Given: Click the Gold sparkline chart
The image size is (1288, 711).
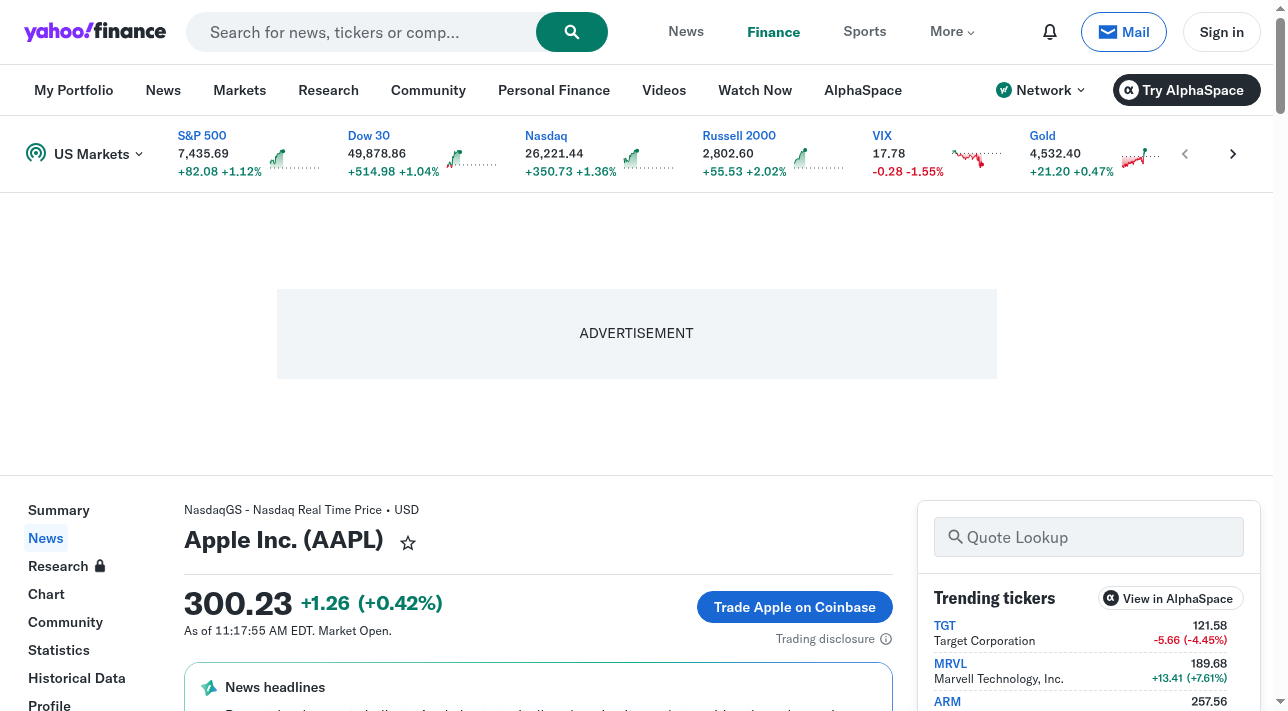Looking at the screenshot, I should click(1141, 158).
